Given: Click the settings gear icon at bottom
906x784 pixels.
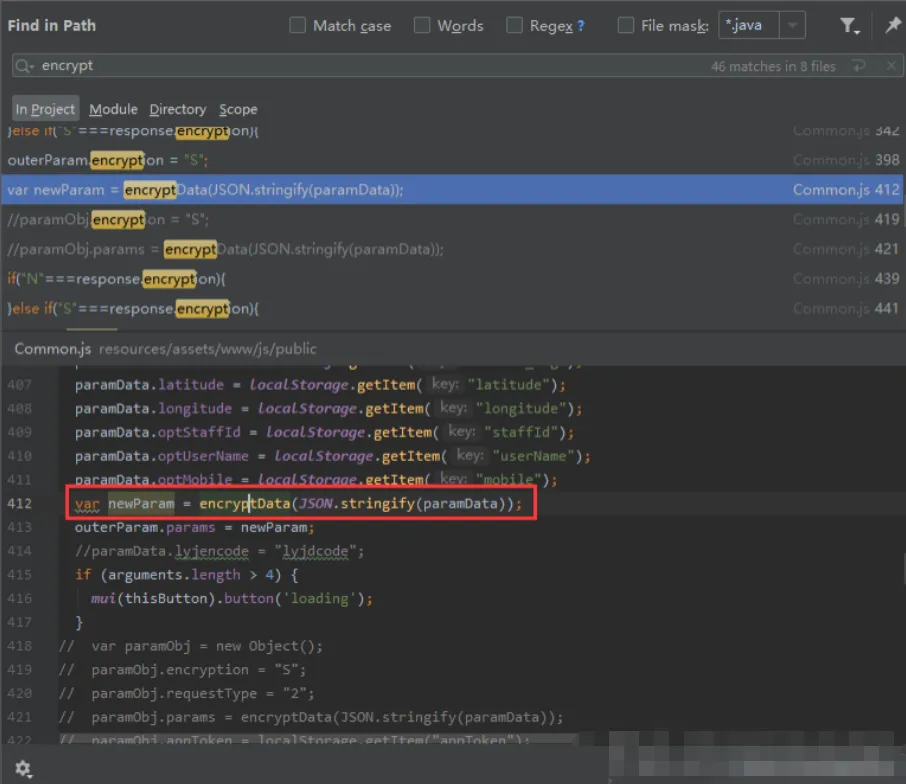Looking at the screenshot, I should pyautogui.click(x=22, y=768).
